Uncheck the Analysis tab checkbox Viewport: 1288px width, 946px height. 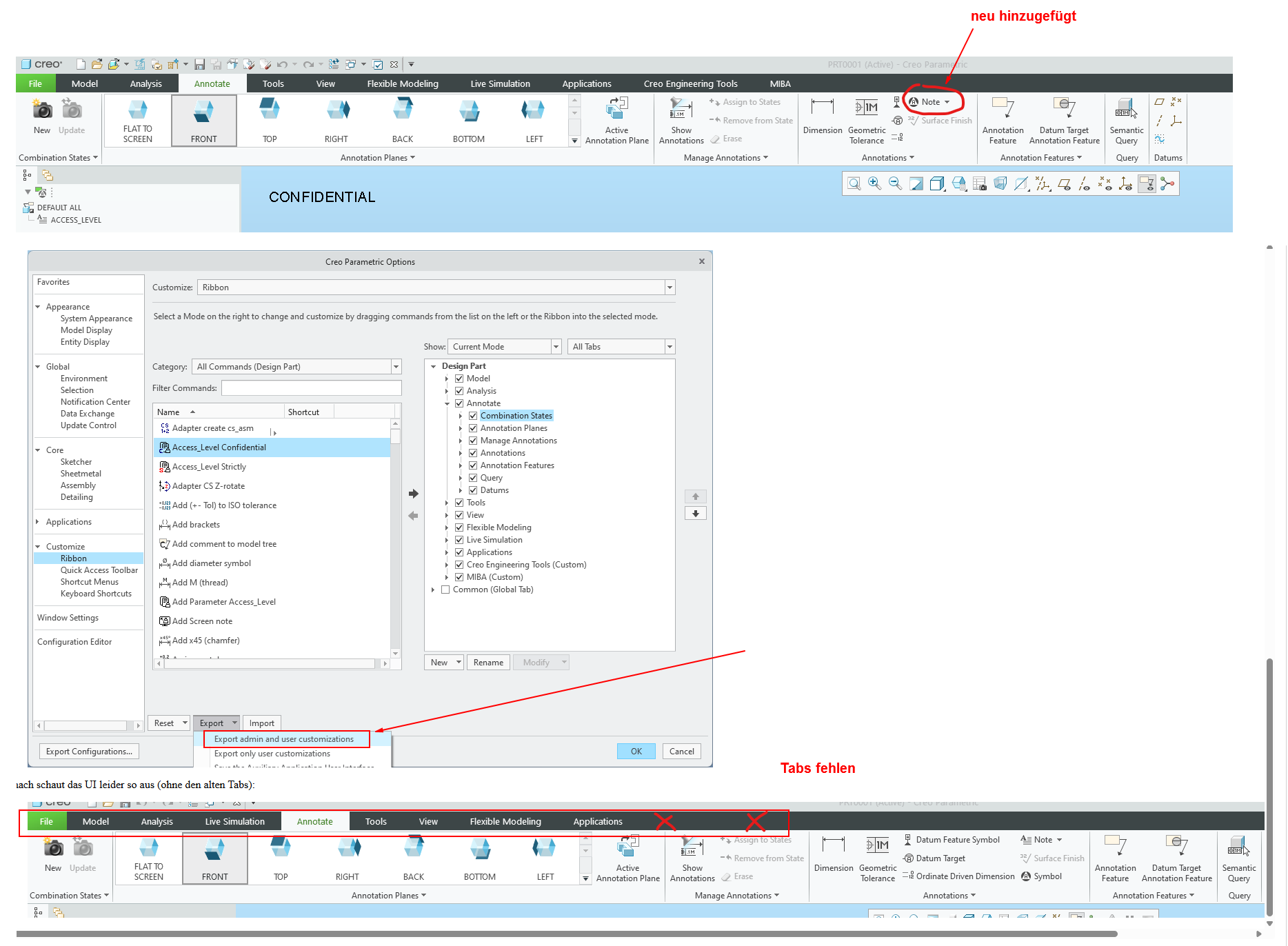point(459,391)
